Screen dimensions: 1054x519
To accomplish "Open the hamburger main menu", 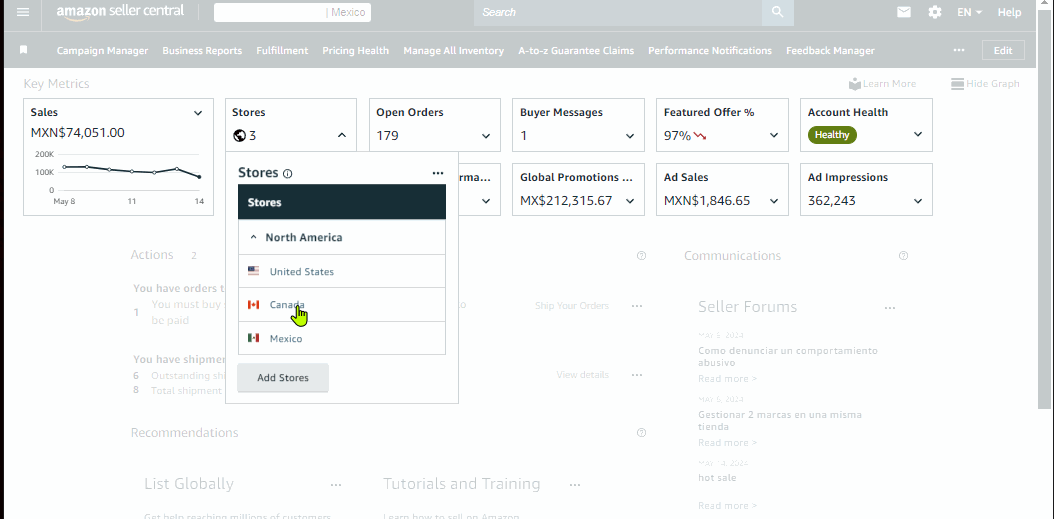I will tap(23, 12).
